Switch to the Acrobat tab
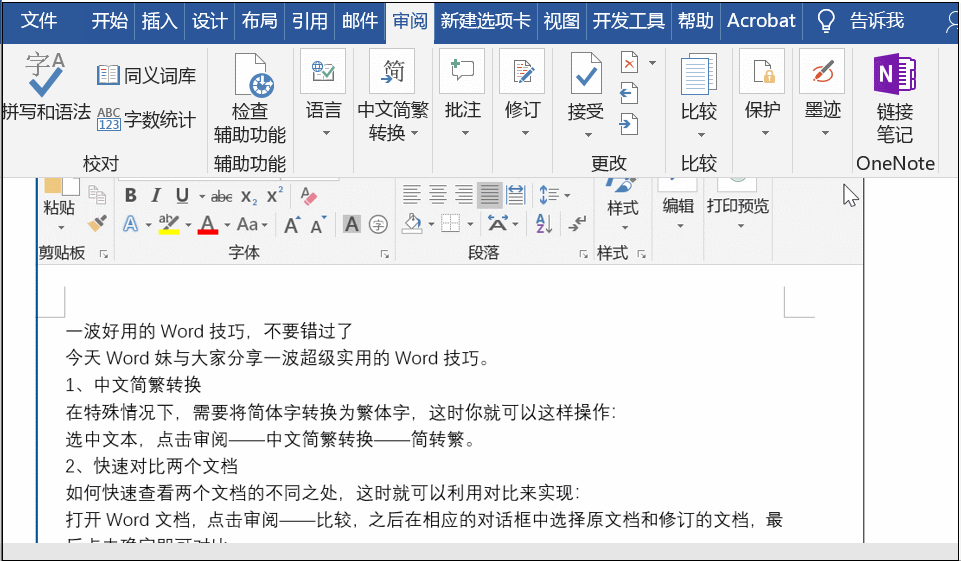 coord(761,21)
